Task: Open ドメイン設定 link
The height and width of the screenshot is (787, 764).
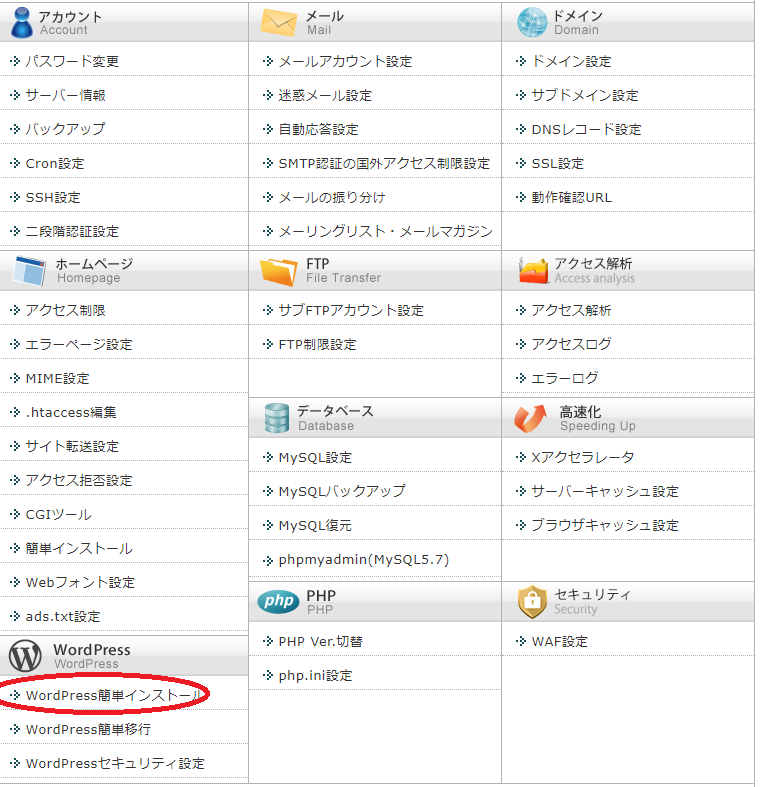Action: pos(572,61)
